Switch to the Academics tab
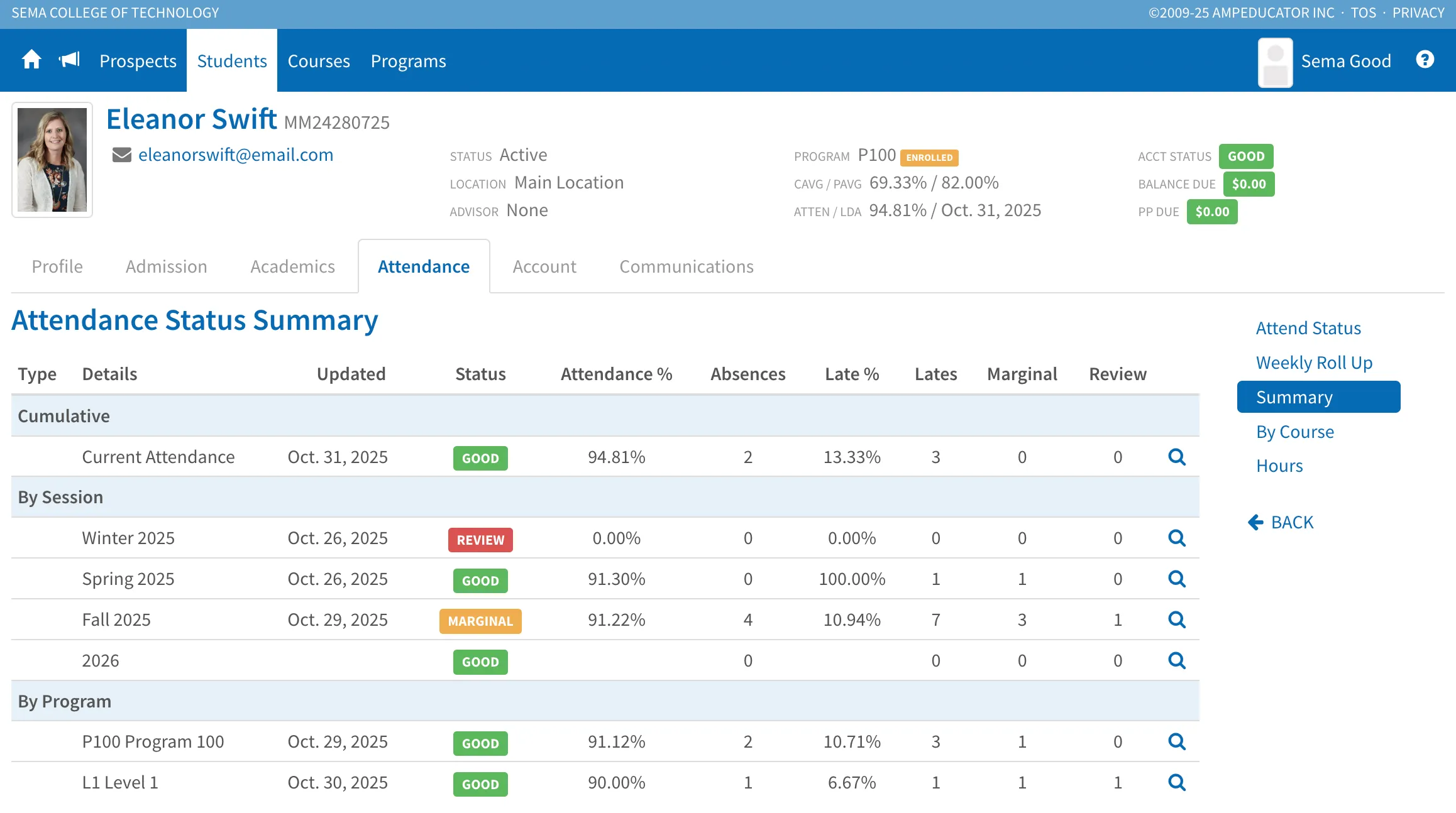Image resolution: width=1456 pixels, height=813 pixels. coord(292,266)
